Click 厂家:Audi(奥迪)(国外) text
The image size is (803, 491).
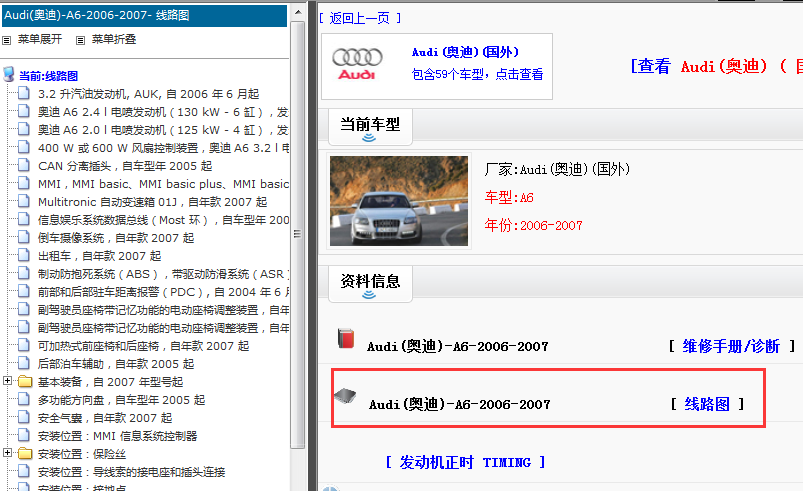coord(557,169)
